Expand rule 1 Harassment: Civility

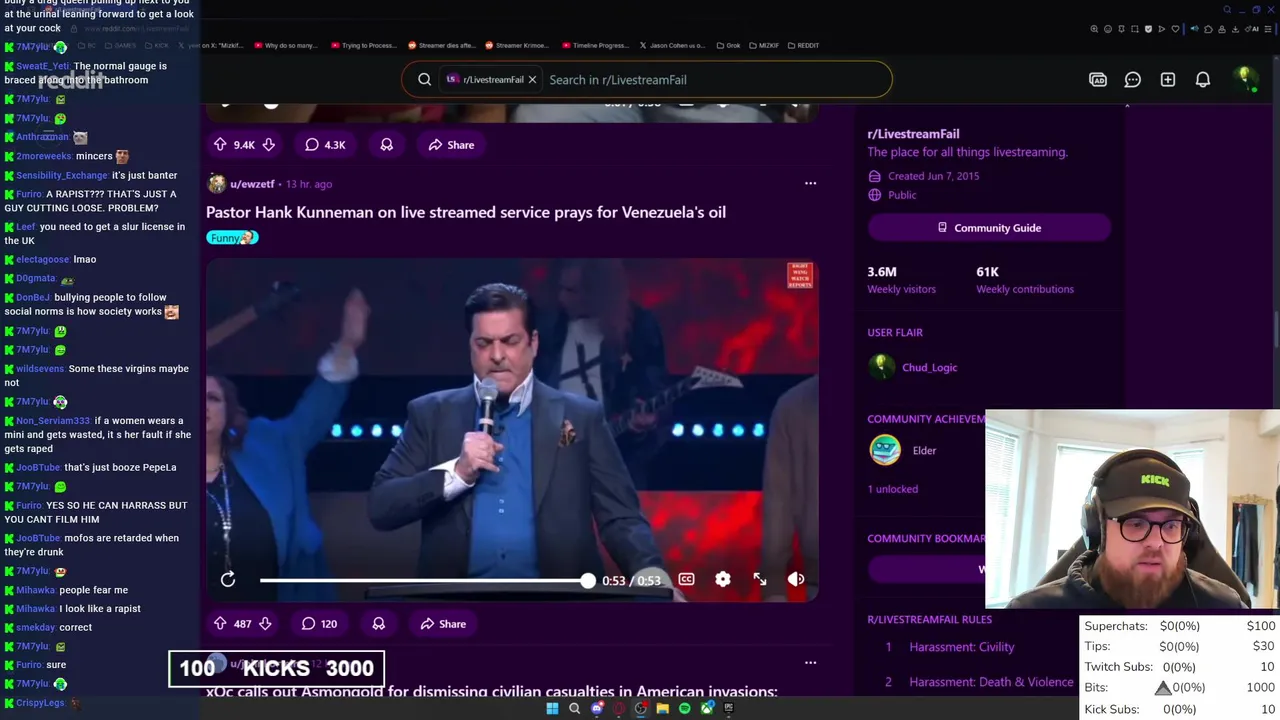pyautogui.click(x=962, y=647)
